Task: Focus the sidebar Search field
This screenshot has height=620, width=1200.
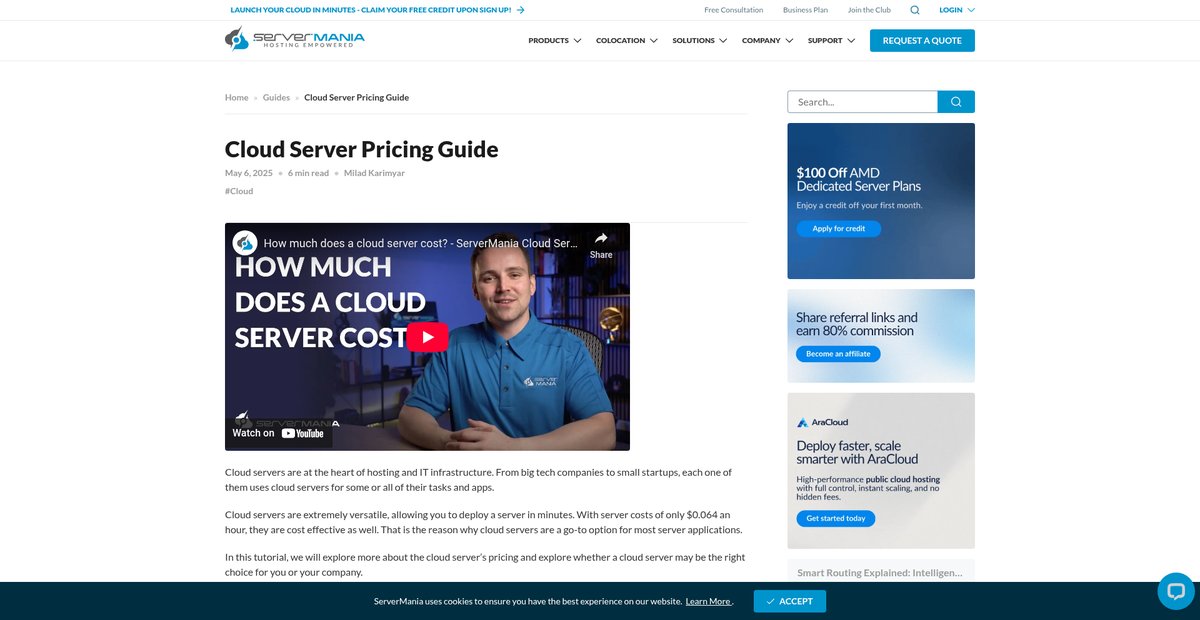Action: pos(862,102)
